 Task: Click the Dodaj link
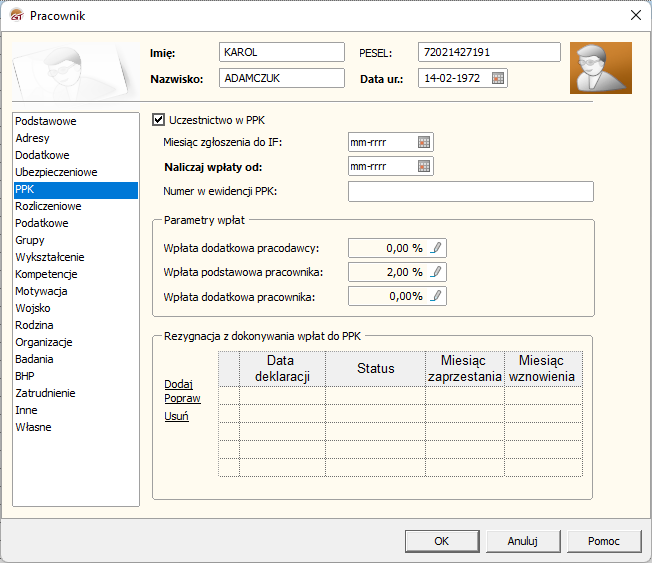point(178,384)
